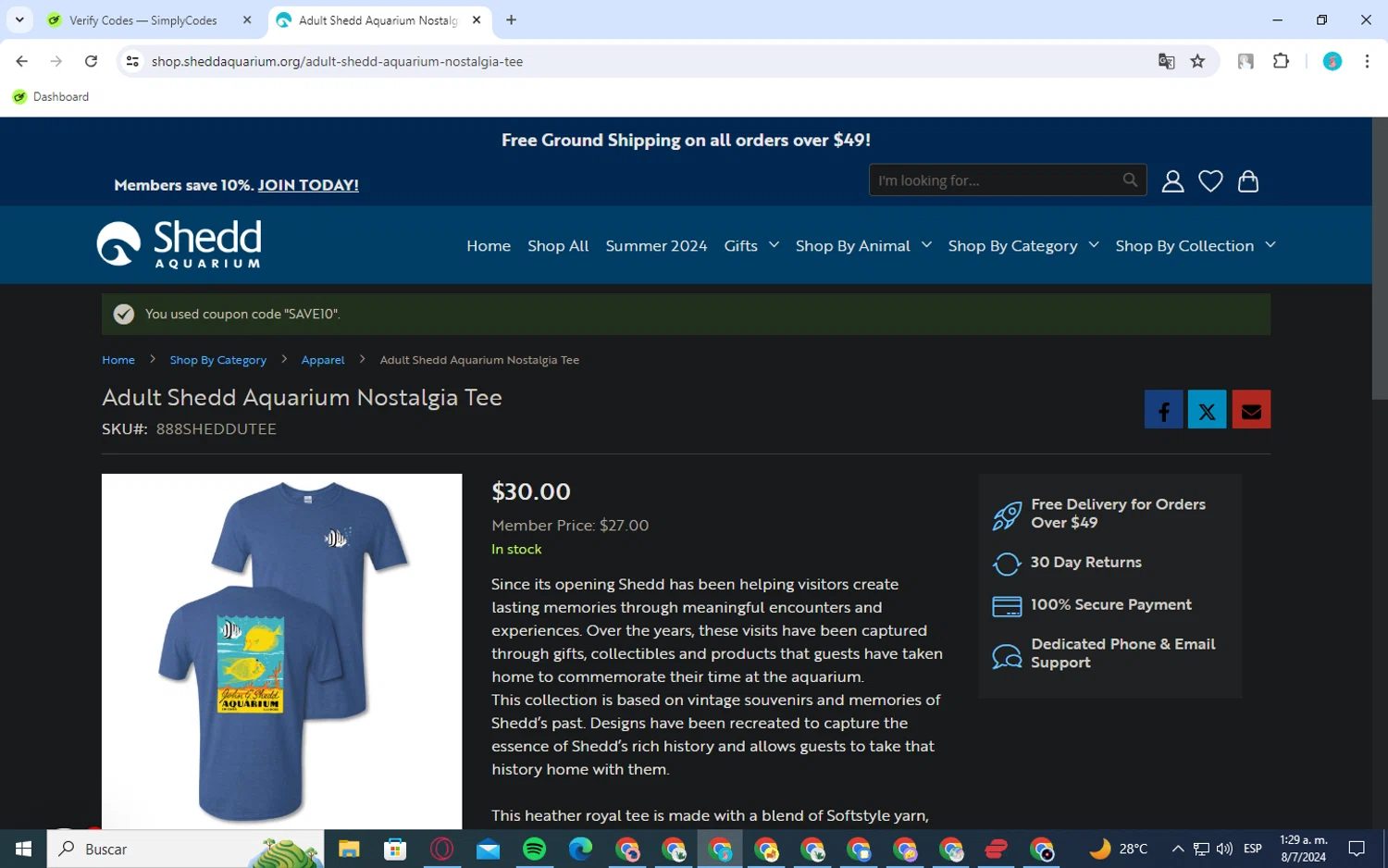
Task: Open the Mail app from the taskbar
Action: [488, 849]
